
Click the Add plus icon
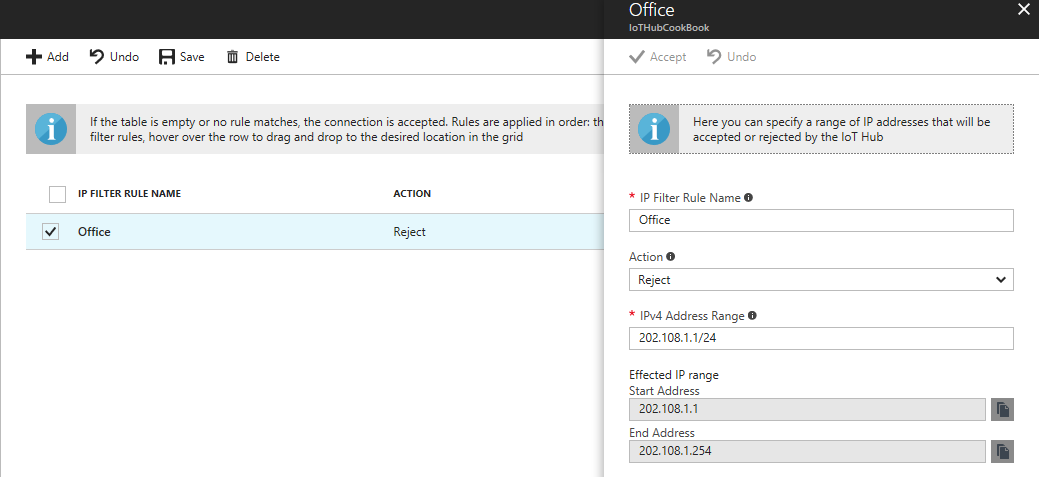[33, 57]
